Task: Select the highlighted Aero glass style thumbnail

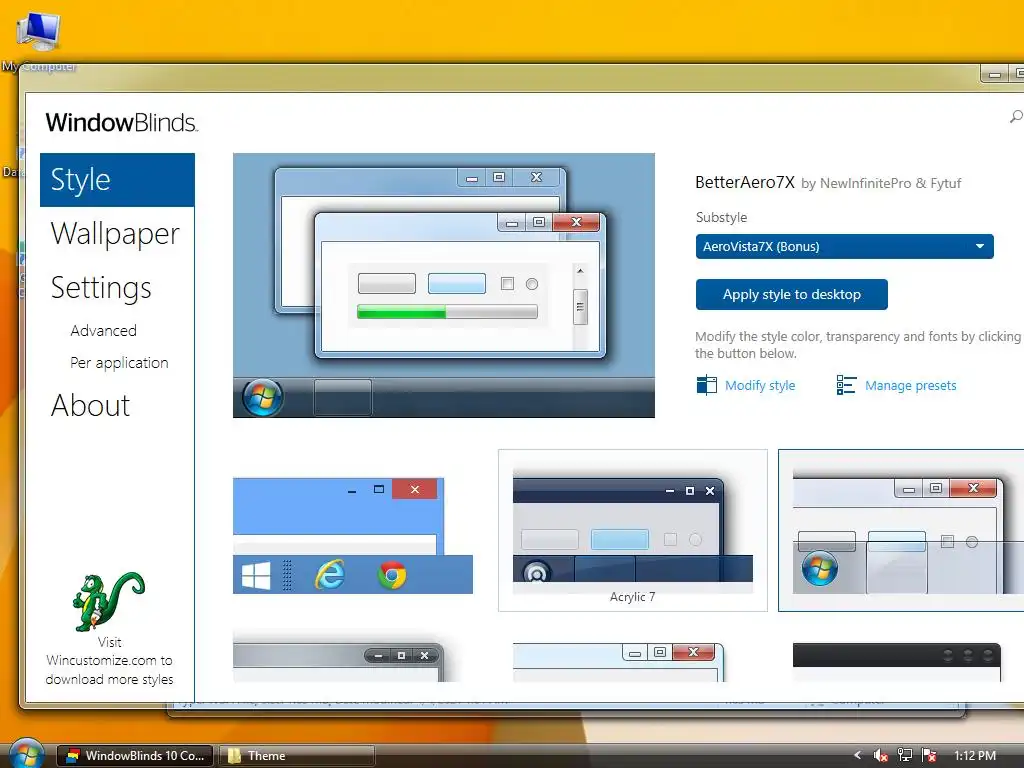Action: [x=901, y=530]
